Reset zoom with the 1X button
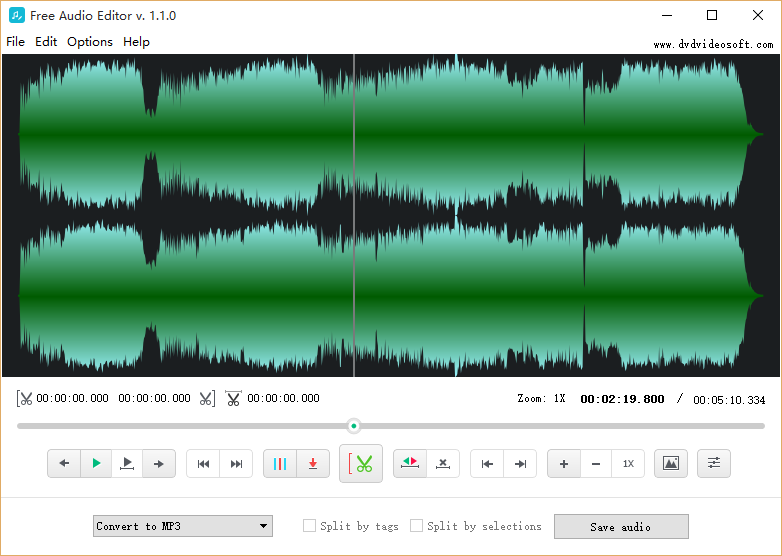Screen dimensions: 782x556 (x=628, y=463)
